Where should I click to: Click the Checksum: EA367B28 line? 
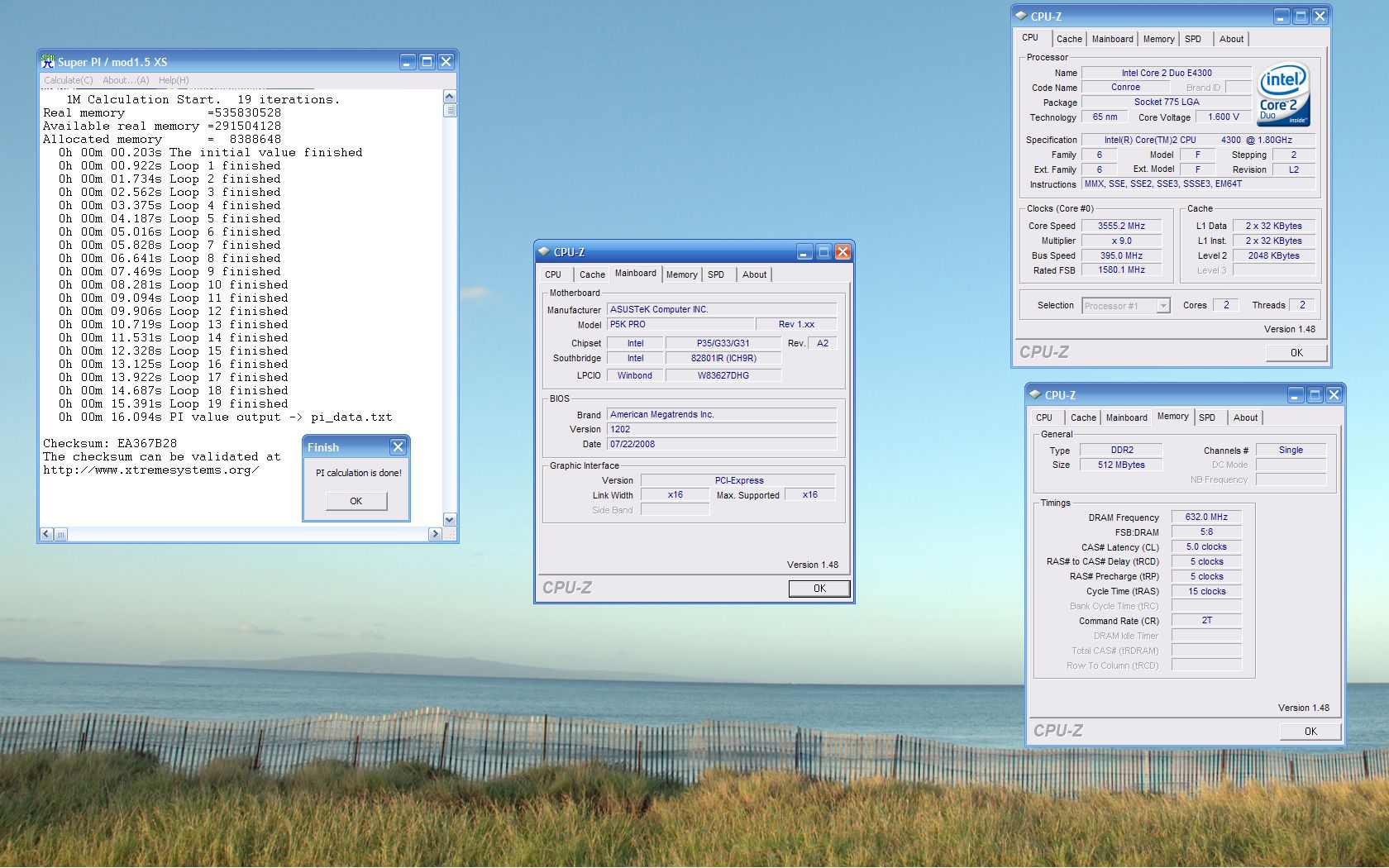(x=110, y=443)
